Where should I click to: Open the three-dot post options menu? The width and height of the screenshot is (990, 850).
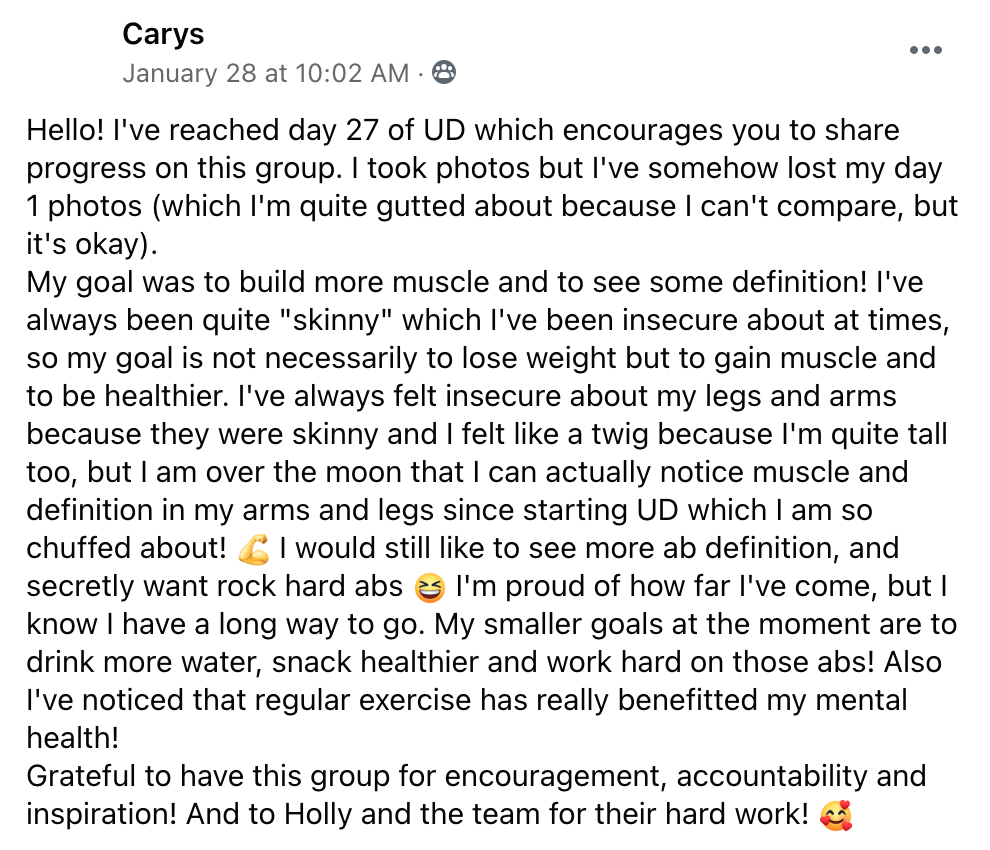(x=925, y=51)
